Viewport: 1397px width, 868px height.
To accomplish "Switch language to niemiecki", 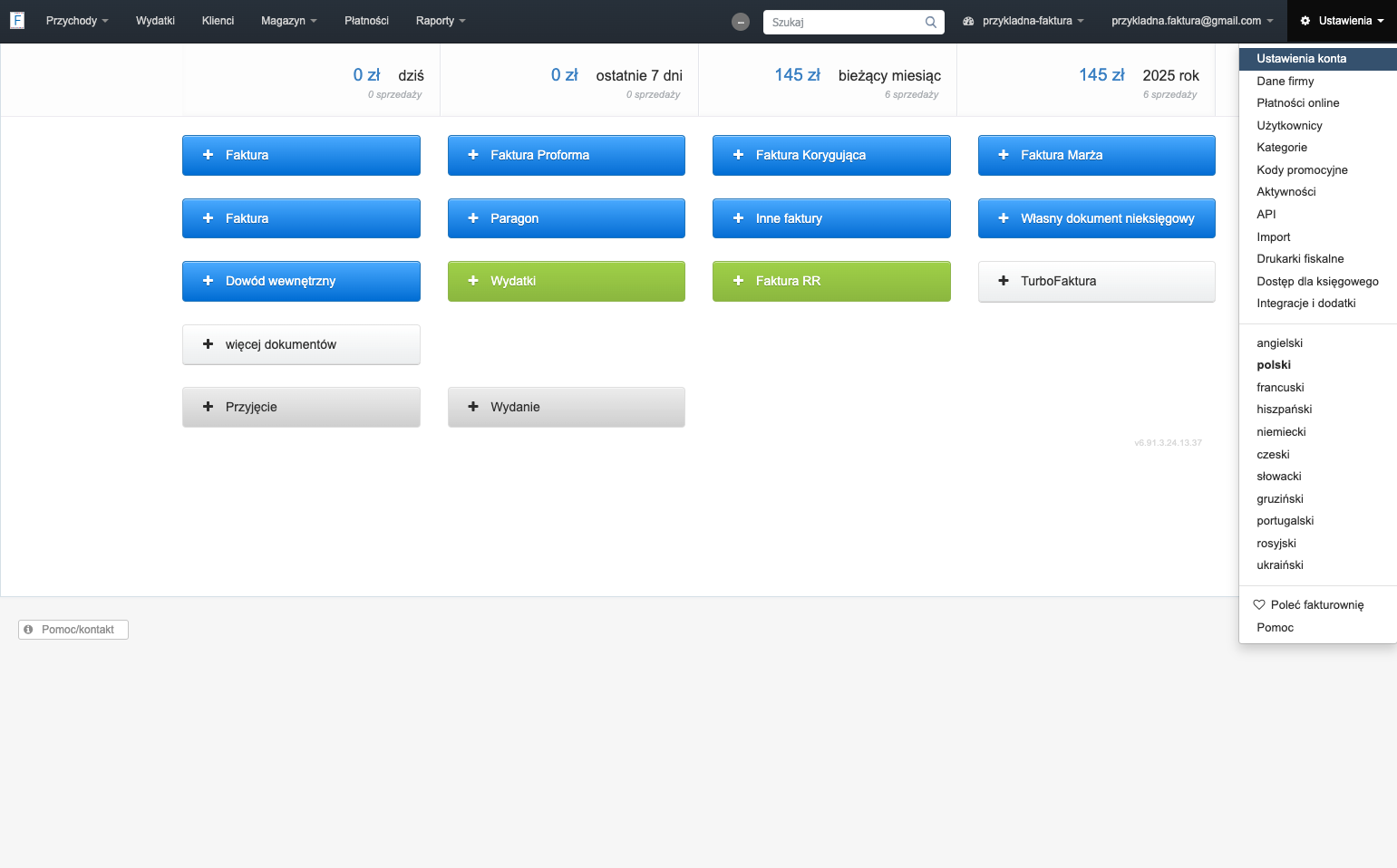I will pyautogui.click(x=1318, y=432).
